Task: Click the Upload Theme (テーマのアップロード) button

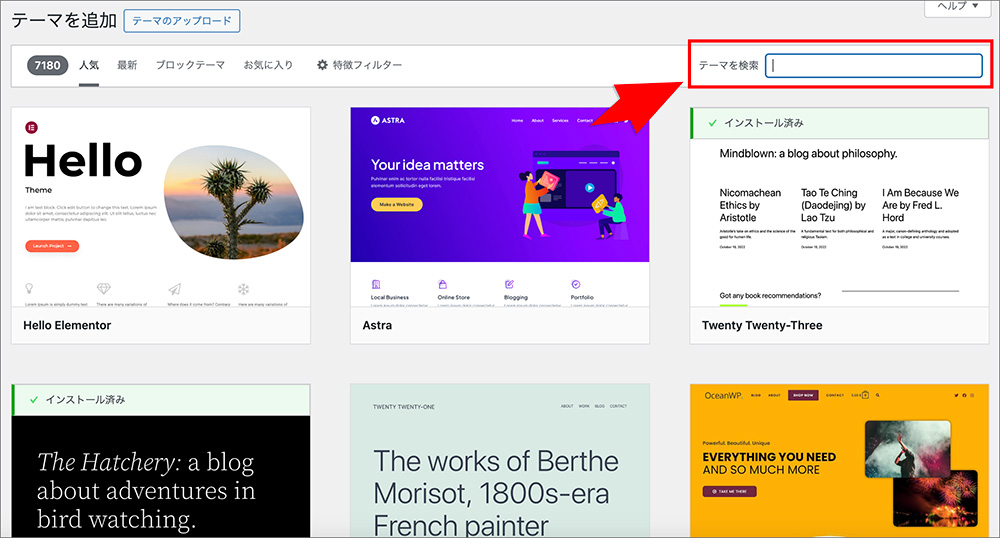Action: (x=182, y=21)
